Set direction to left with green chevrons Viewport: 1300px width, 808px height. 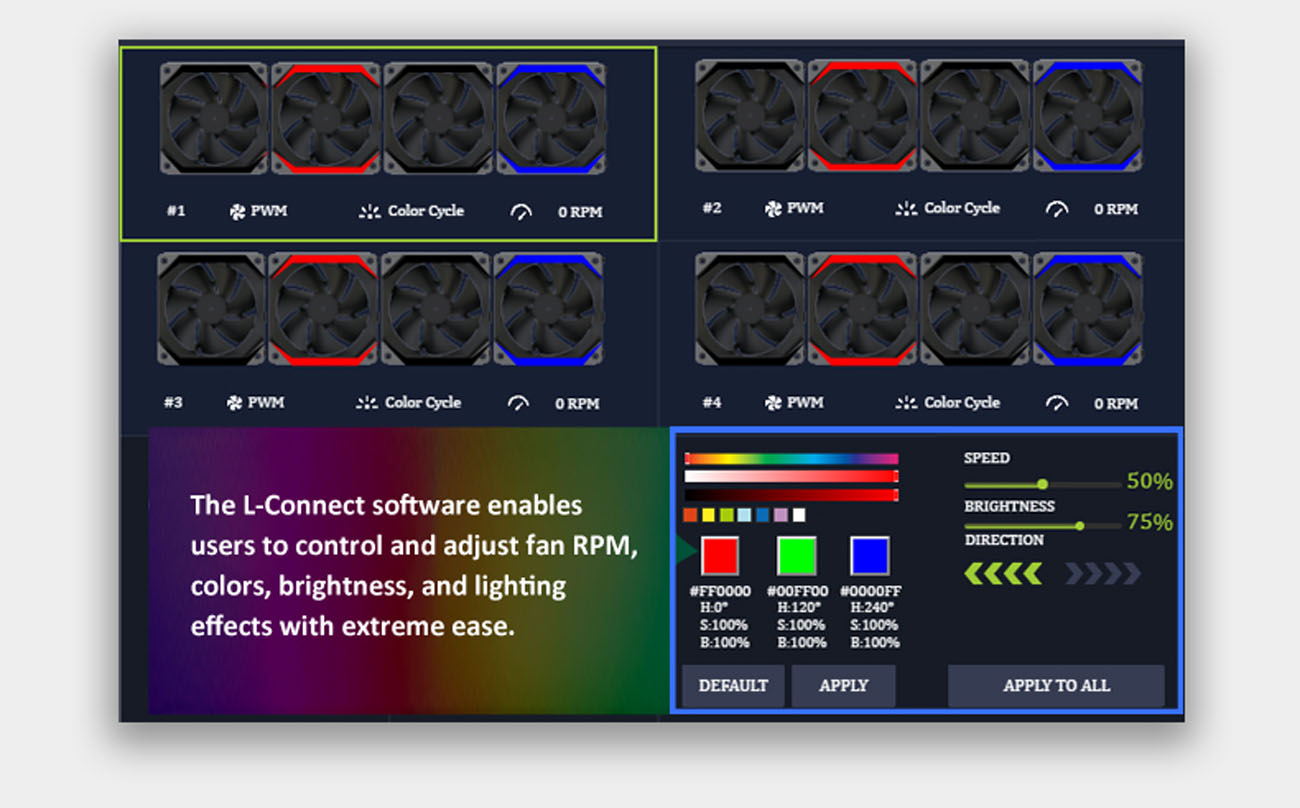1003,574
